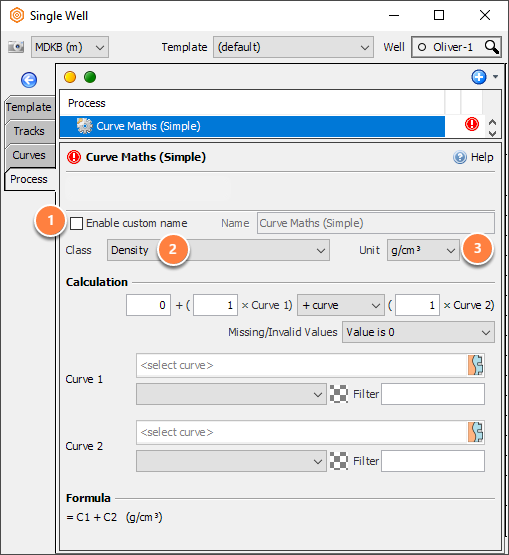Click the well search magnifier icon
The image size is (509, 555).
[x=492, y=47]
